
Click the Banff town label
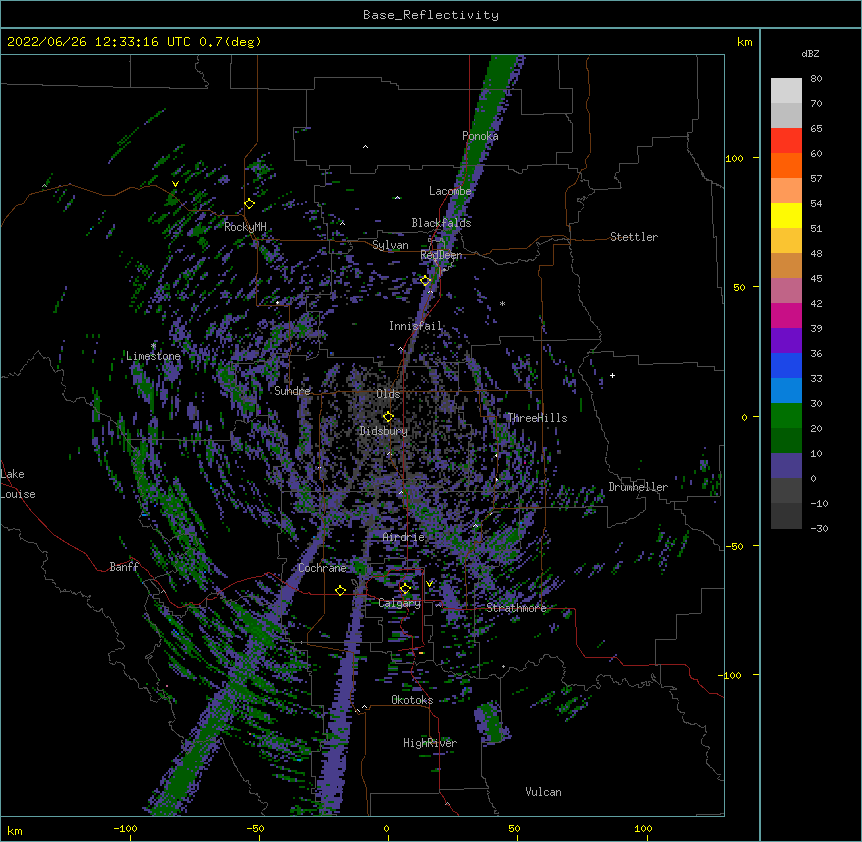click(124, 567)
